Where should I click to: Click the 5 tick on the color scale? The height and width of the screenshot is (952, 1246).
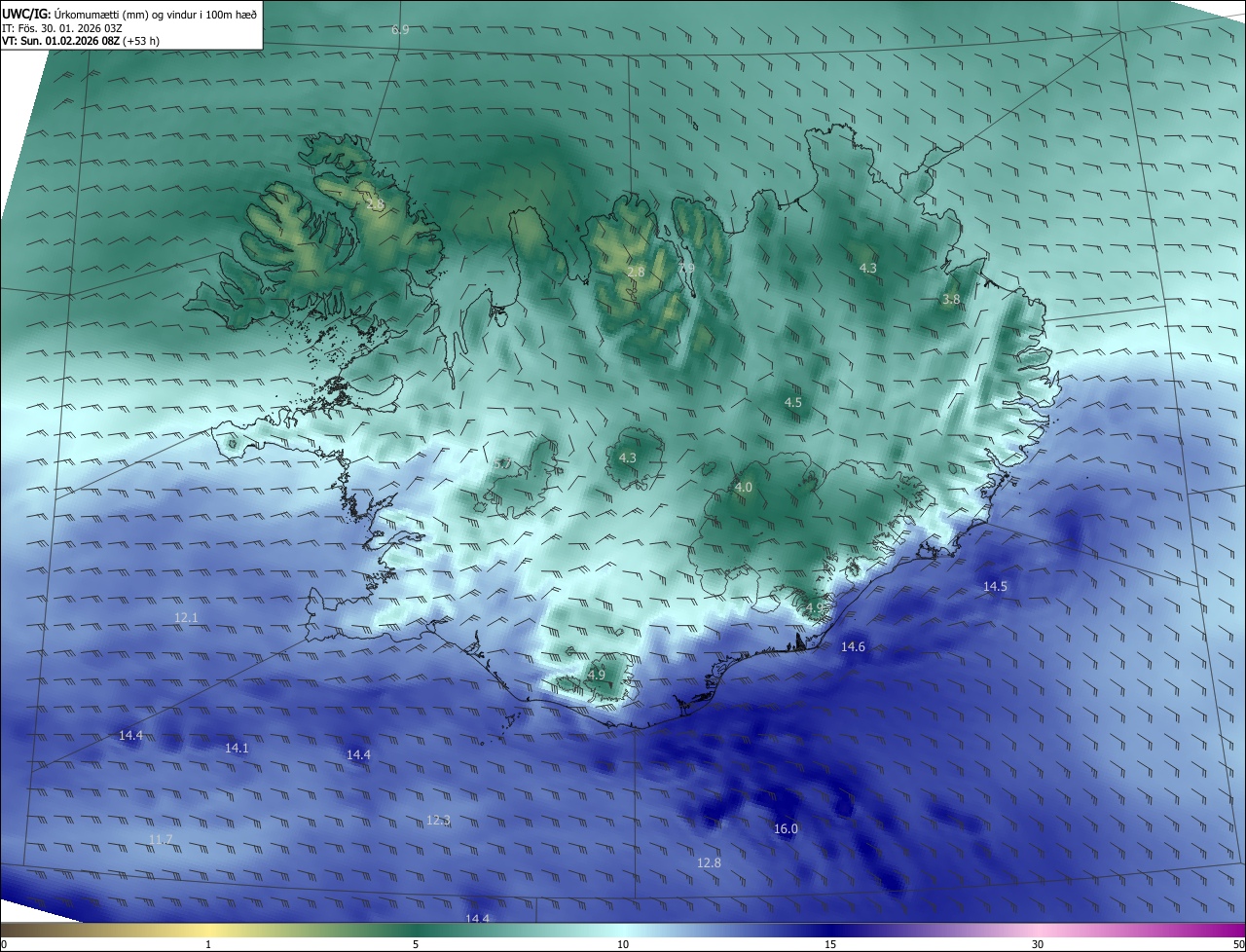coord(416,944)
